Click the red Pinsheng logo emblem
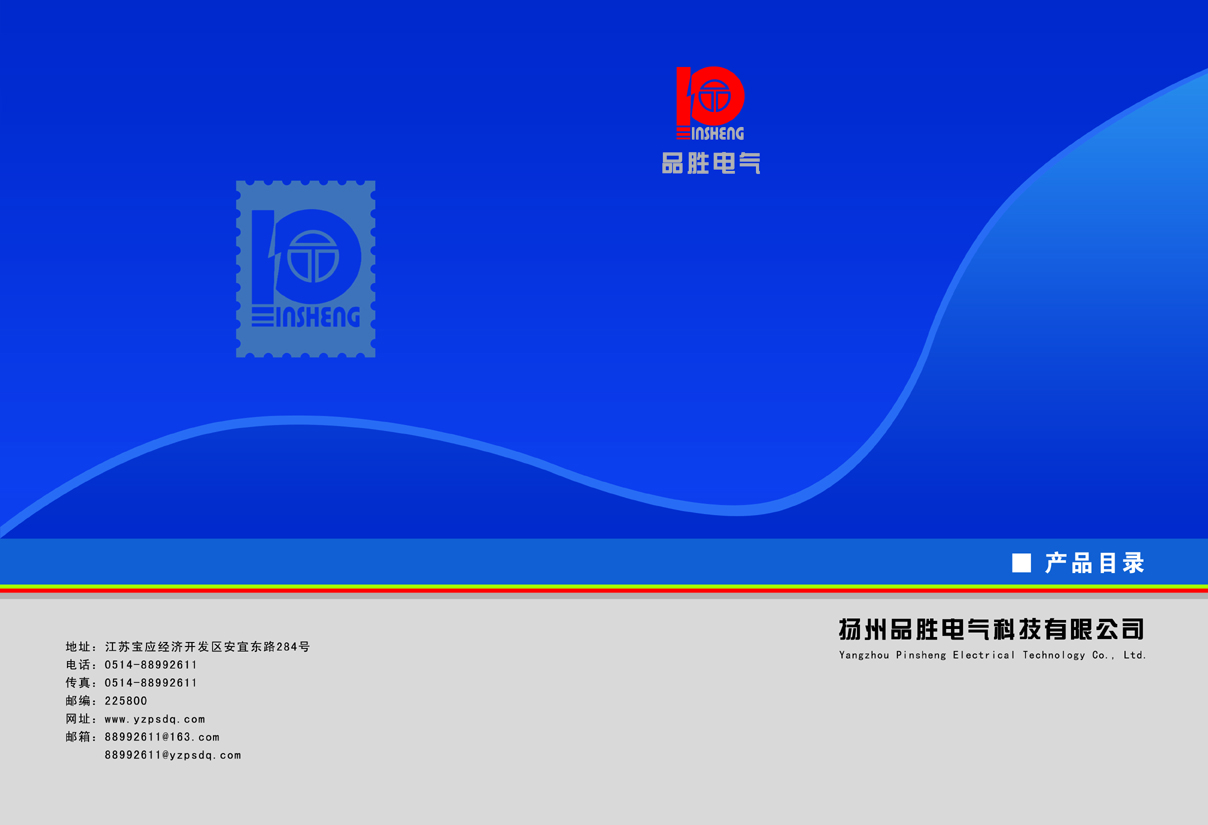The height and width of the screenshot is (825, 1208). click(710, 103)
